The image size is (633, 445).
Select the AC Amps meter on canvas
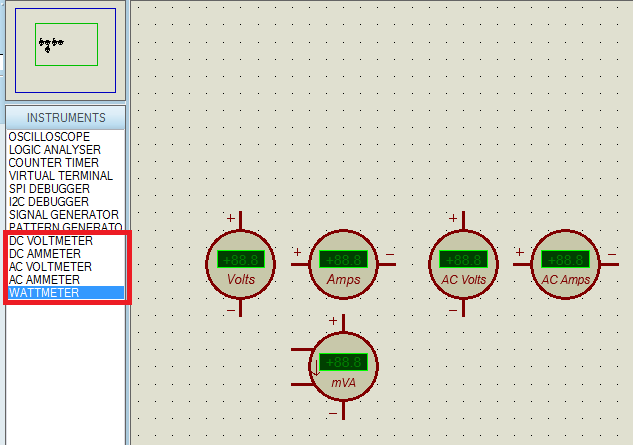pyautogui.click(x=565, y=264)
